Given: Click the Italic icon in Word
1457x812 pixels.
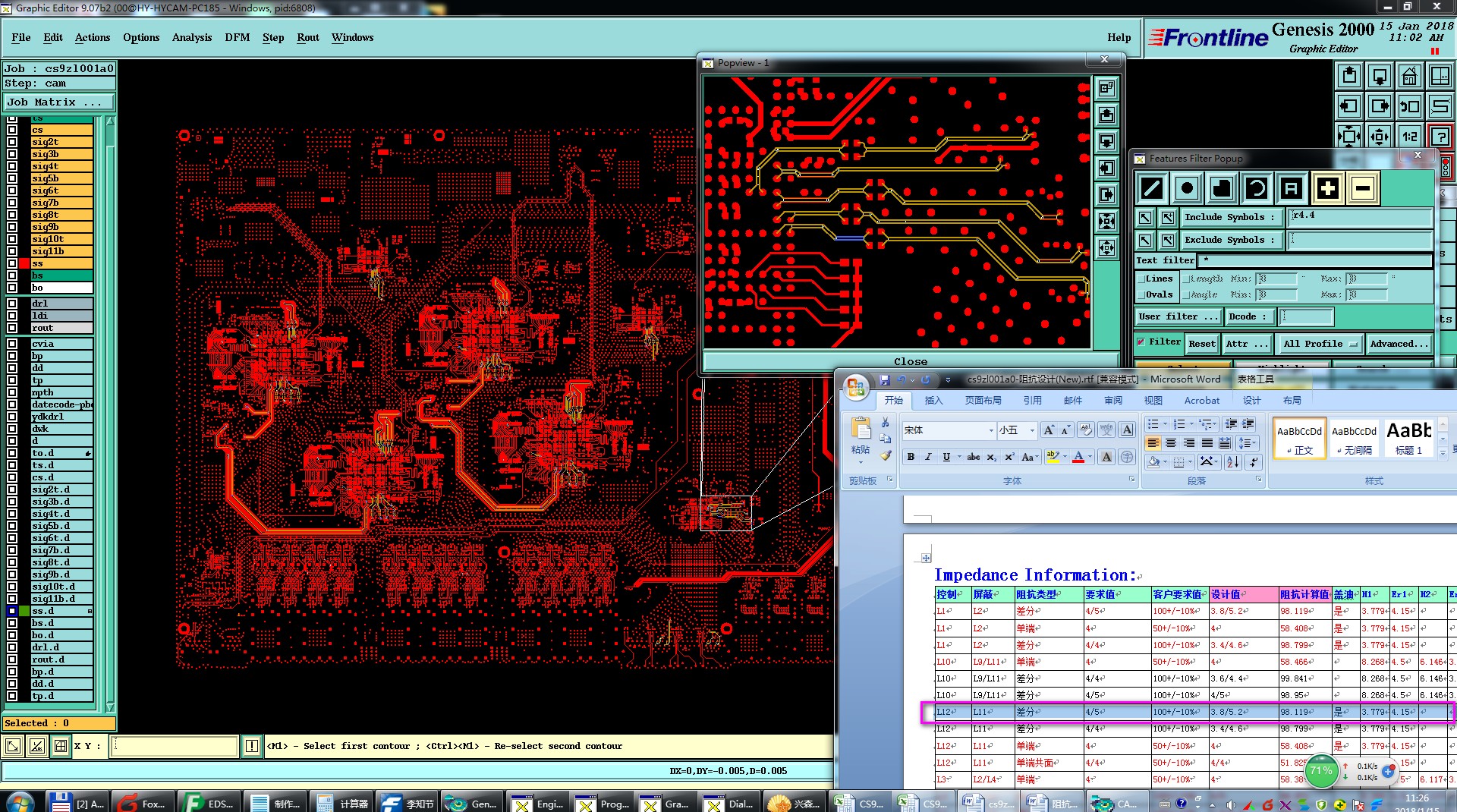Looking at the screenshot, I should point(928,457).
